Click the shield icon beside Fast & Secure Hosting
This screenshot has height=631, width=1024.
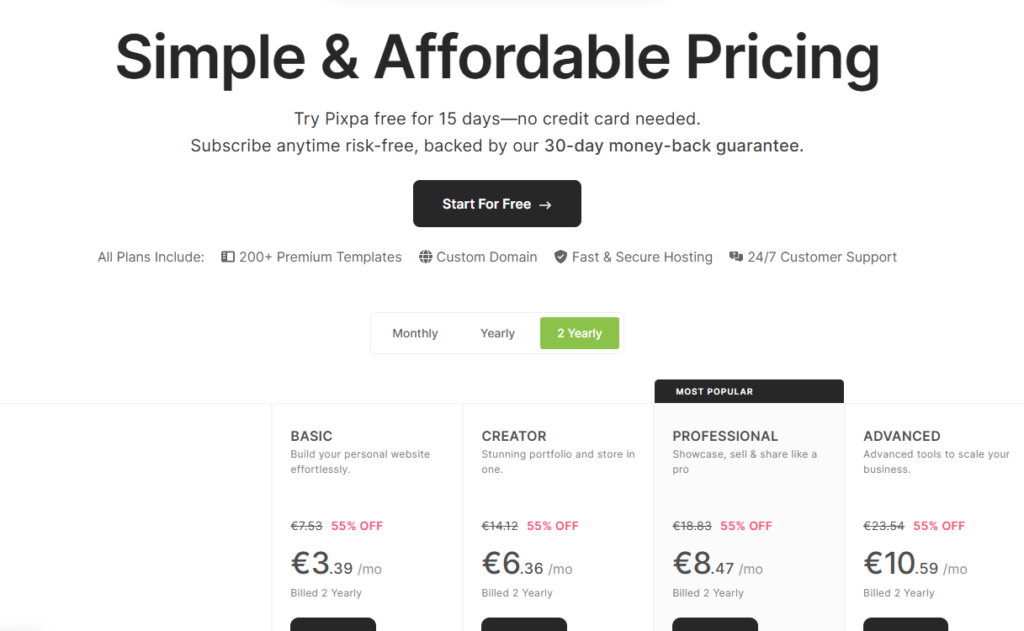561,257
